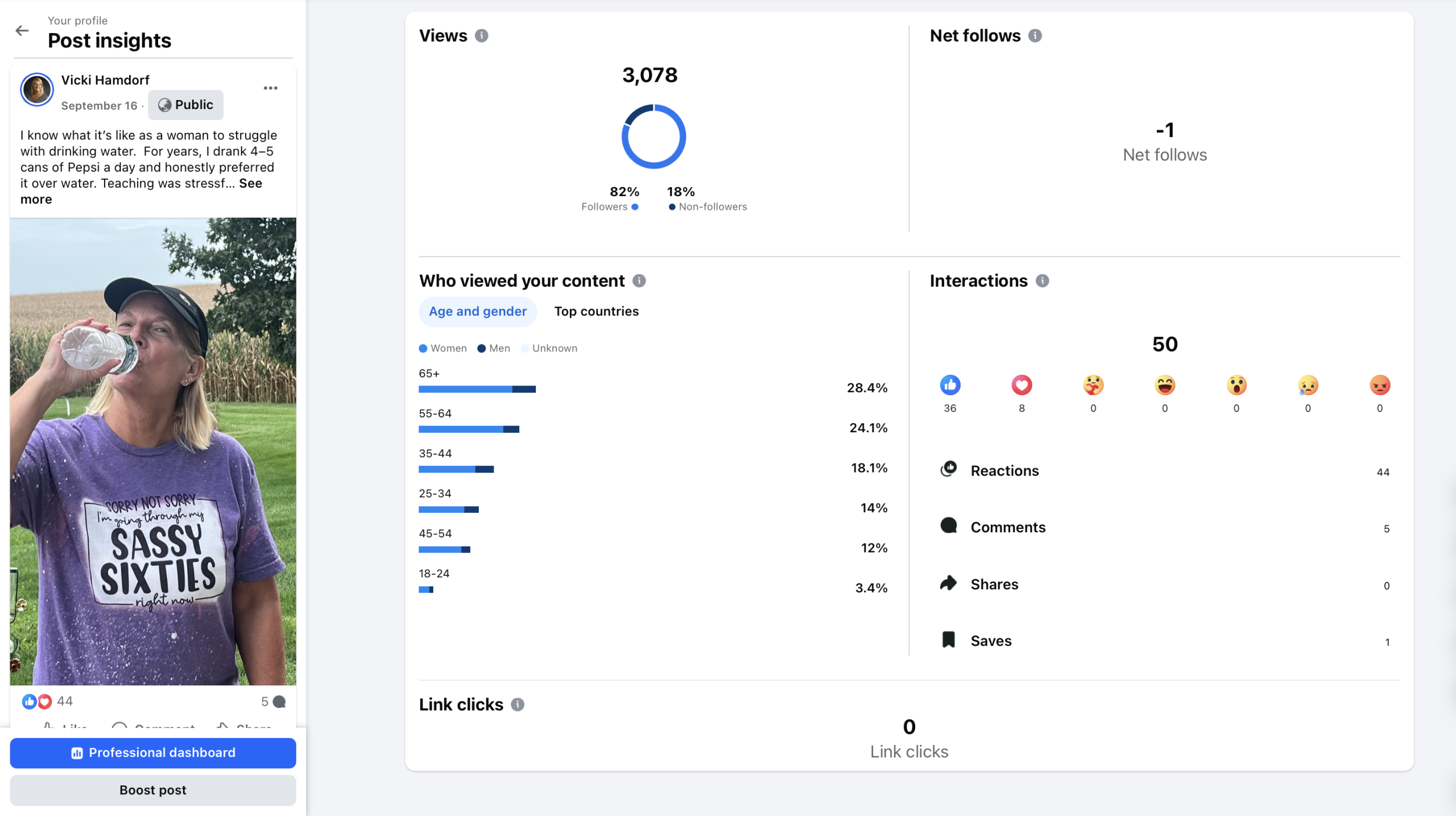Viewport: 1456px width, 816px height.
Task: Click the Who viewed your content info icon
Action: point(639,281)
